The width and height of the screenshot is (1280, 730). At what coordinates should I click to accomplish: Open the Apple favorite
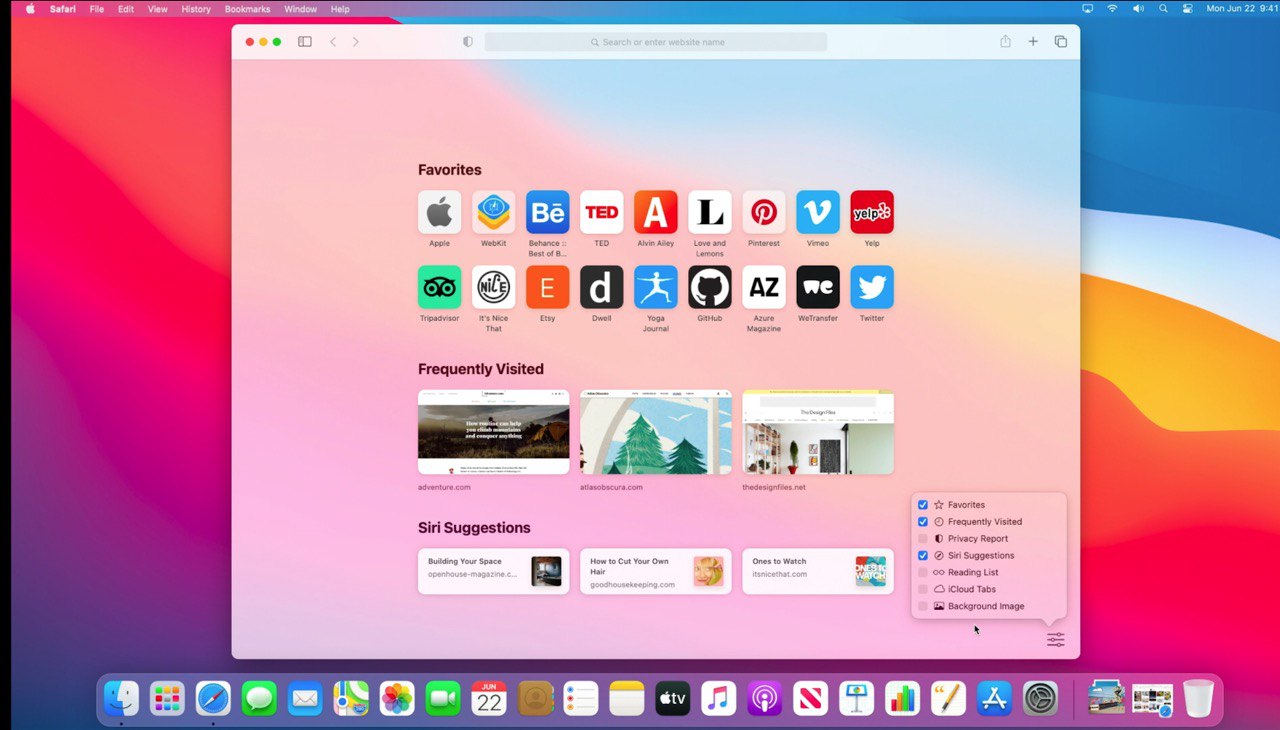(439, 212)
